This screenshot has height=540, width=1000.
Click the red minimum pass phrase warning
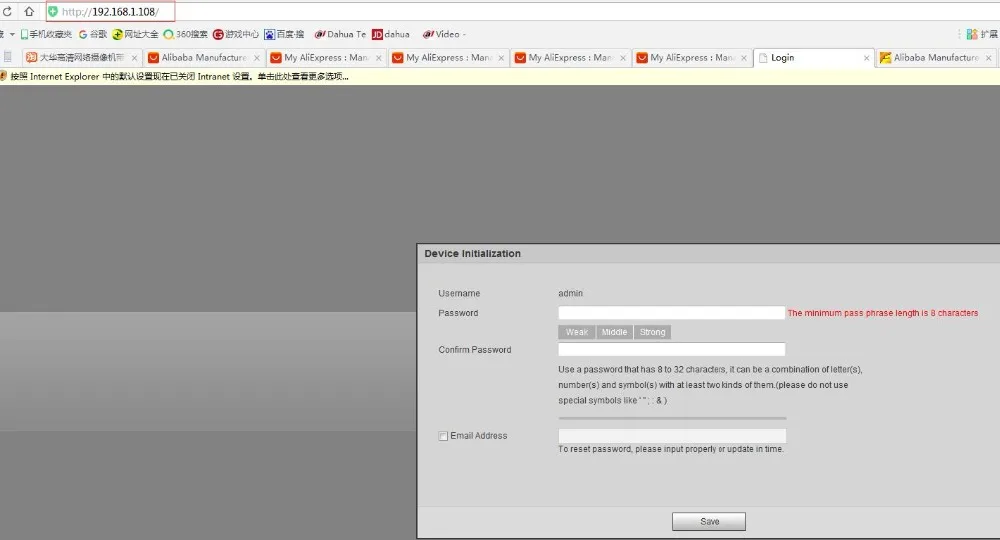coord(883,313)
